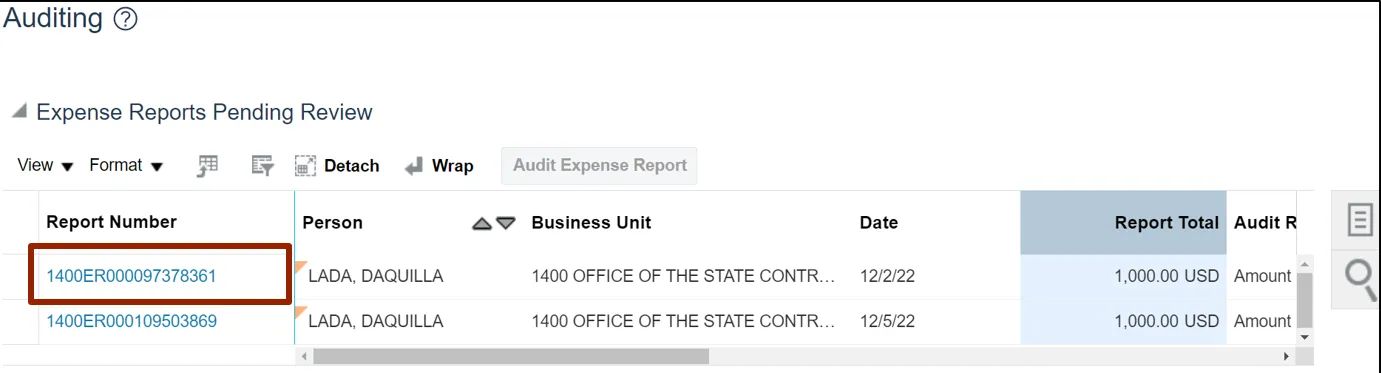This screenshot has width=1381, height=373.
Task: Click the Query By Example filter icon
Action: click(x=263, y=166)
